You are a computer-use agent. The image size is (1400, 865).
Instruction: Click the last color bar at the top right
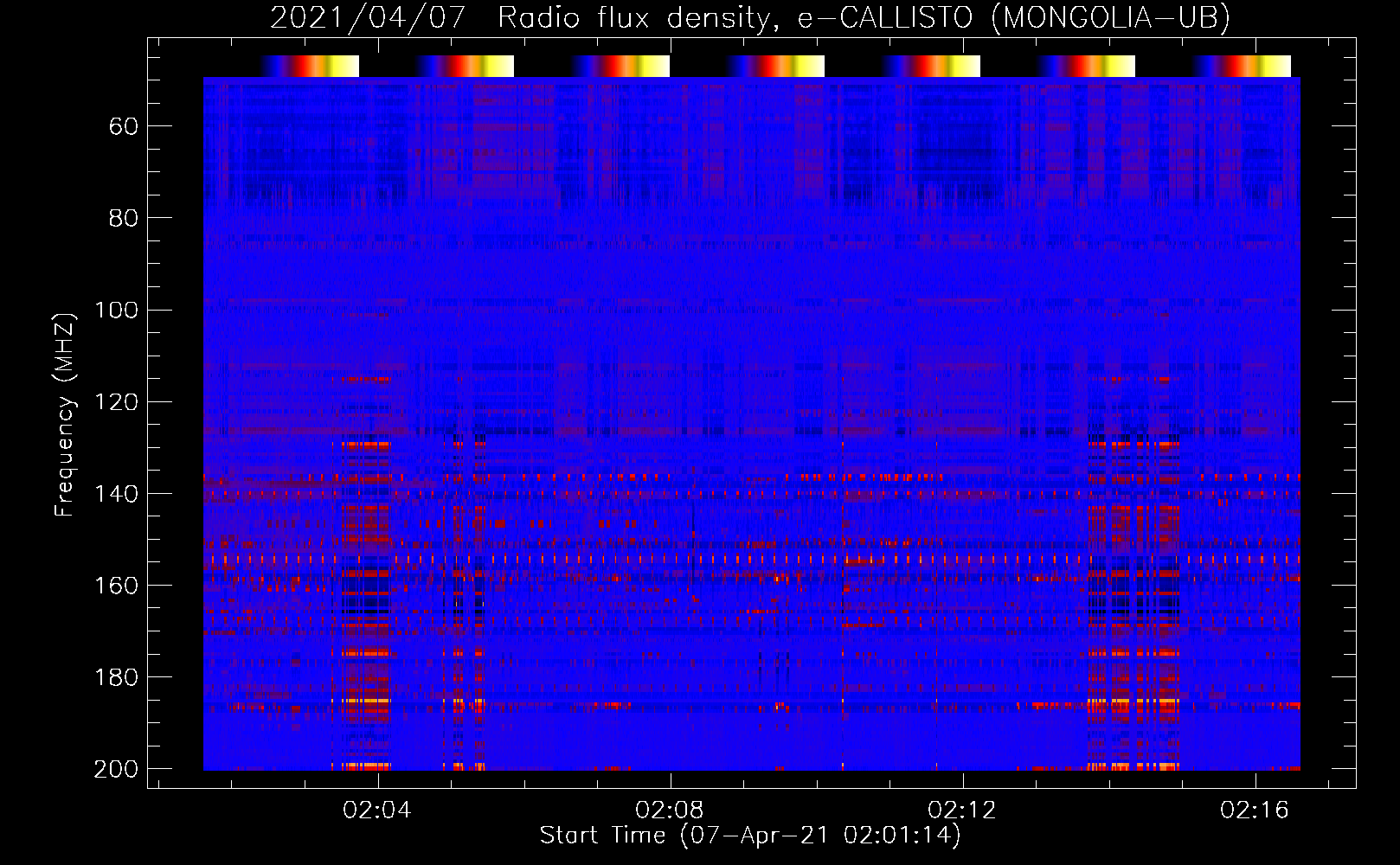pyautogui.click(x=1242, y=66)
